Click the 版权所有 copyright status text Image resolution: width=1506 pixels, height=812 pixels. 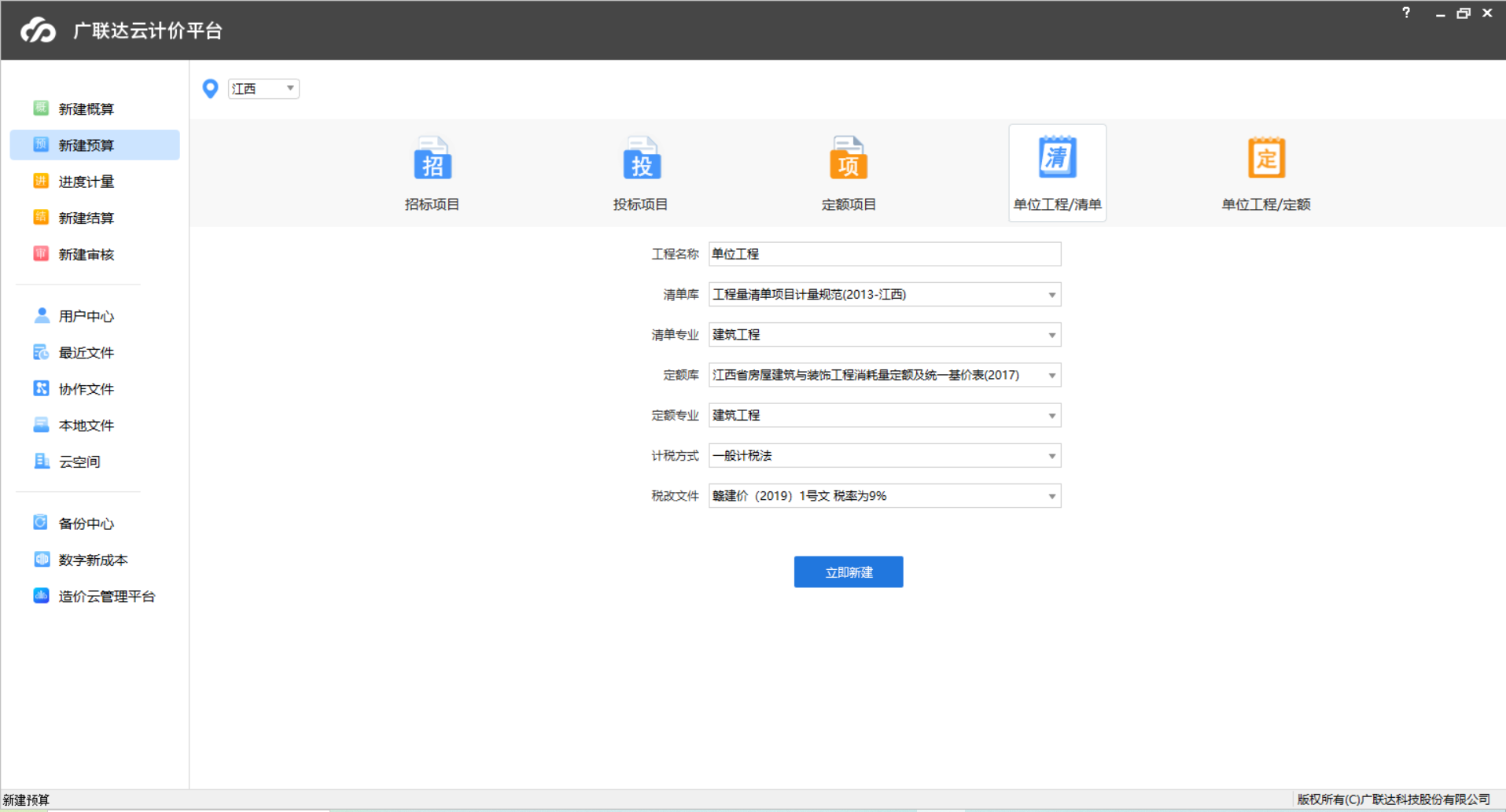tap(1394, 799)
